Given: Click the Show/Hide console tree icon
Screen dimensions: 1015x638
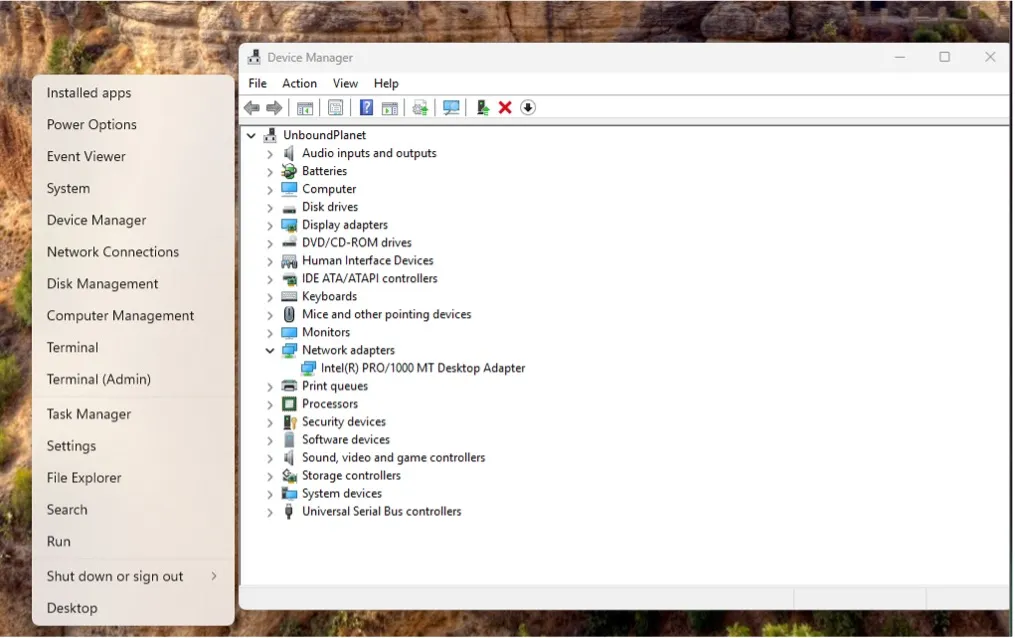Looking at the screenshot, I should pos(305,108).
